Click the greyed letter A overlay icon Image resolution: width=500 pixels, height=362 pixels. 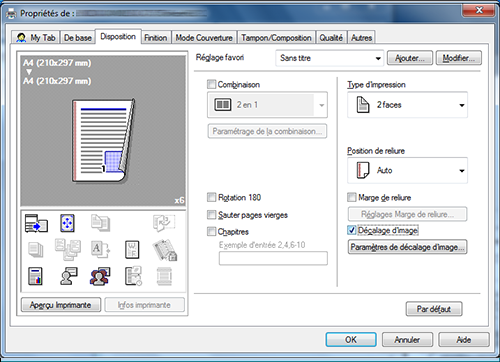pos(100,249)
